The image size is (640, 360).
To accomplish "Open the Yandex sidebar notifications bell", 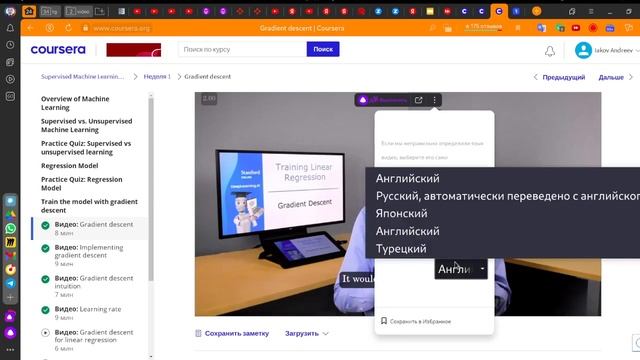I will 10,28.
